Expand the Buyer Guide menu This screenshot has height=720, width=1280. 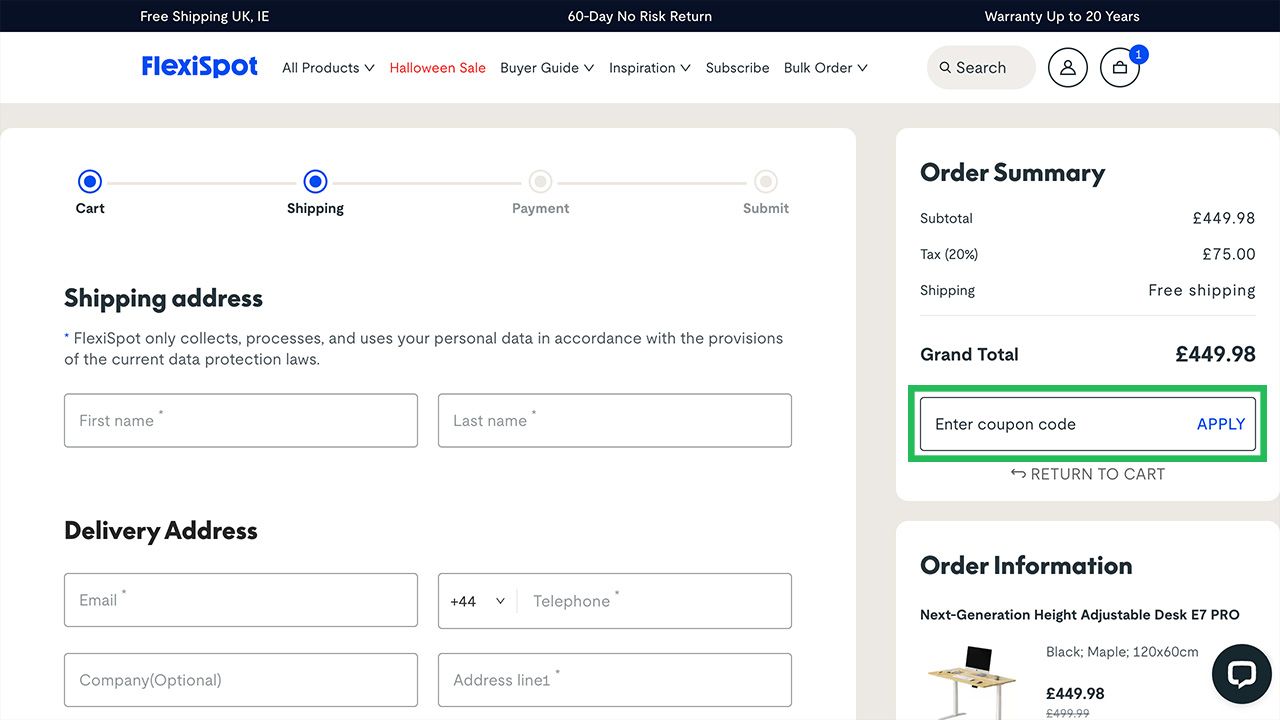point(547,68)
